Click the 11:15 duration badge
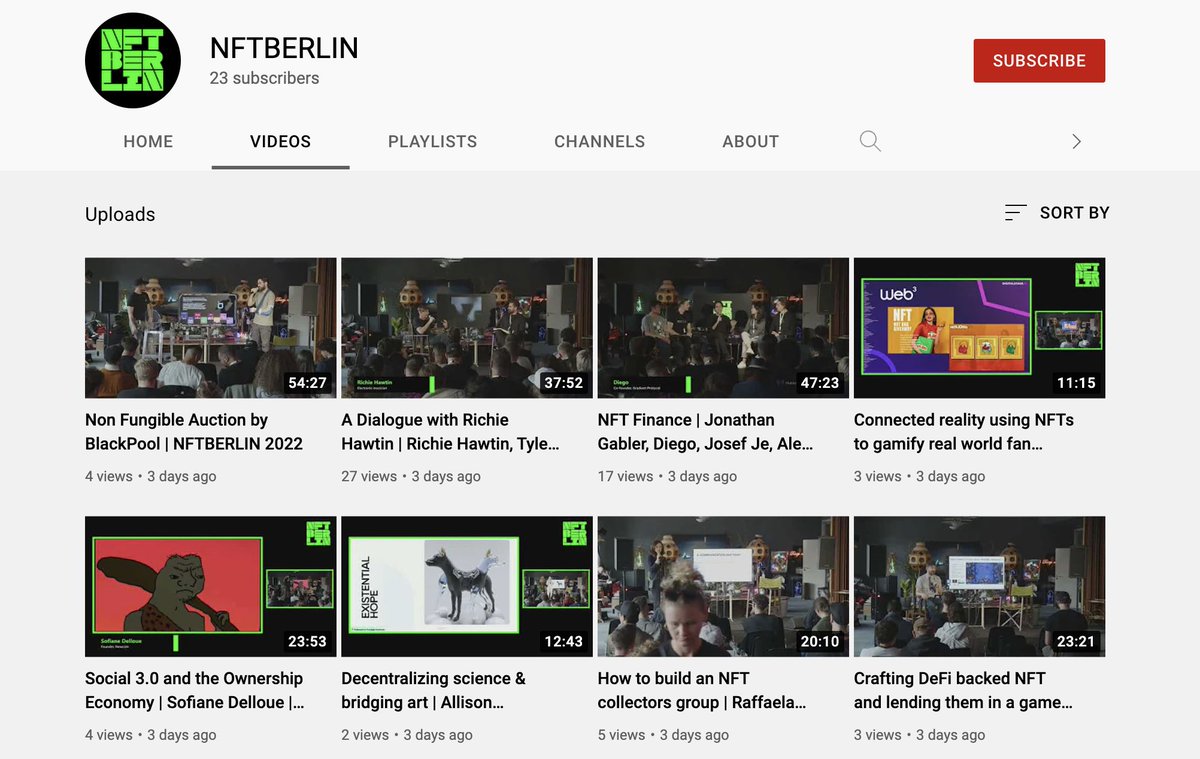This screenshot has width=1200, height=759. click(x=1076, y=383)
